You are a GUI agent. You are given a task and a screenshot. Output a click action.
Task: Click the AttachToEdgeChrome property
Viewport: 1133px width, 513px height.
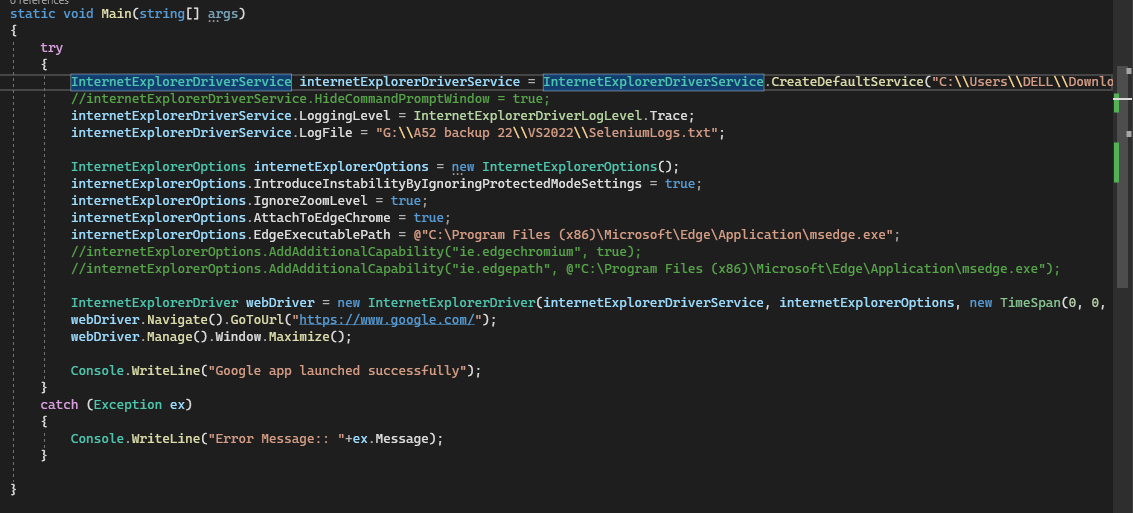click(322, 217)
